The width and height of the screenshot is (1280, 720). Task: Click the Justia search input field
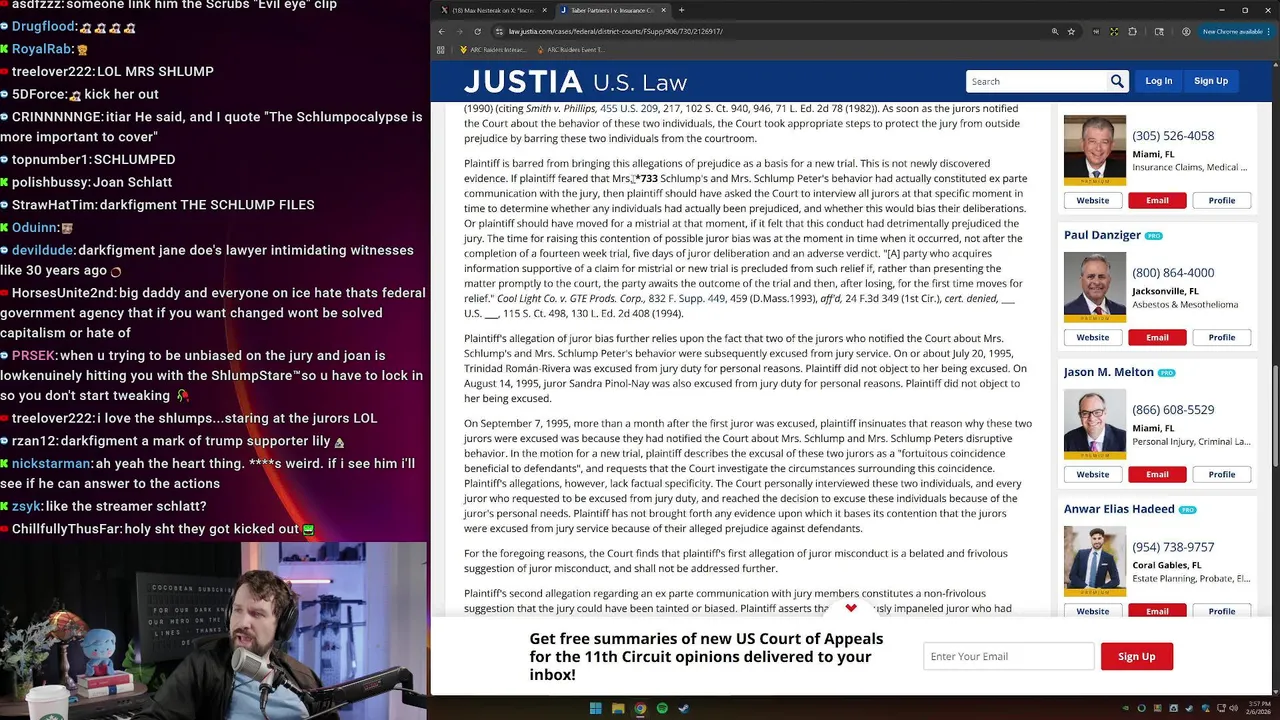1037,81
